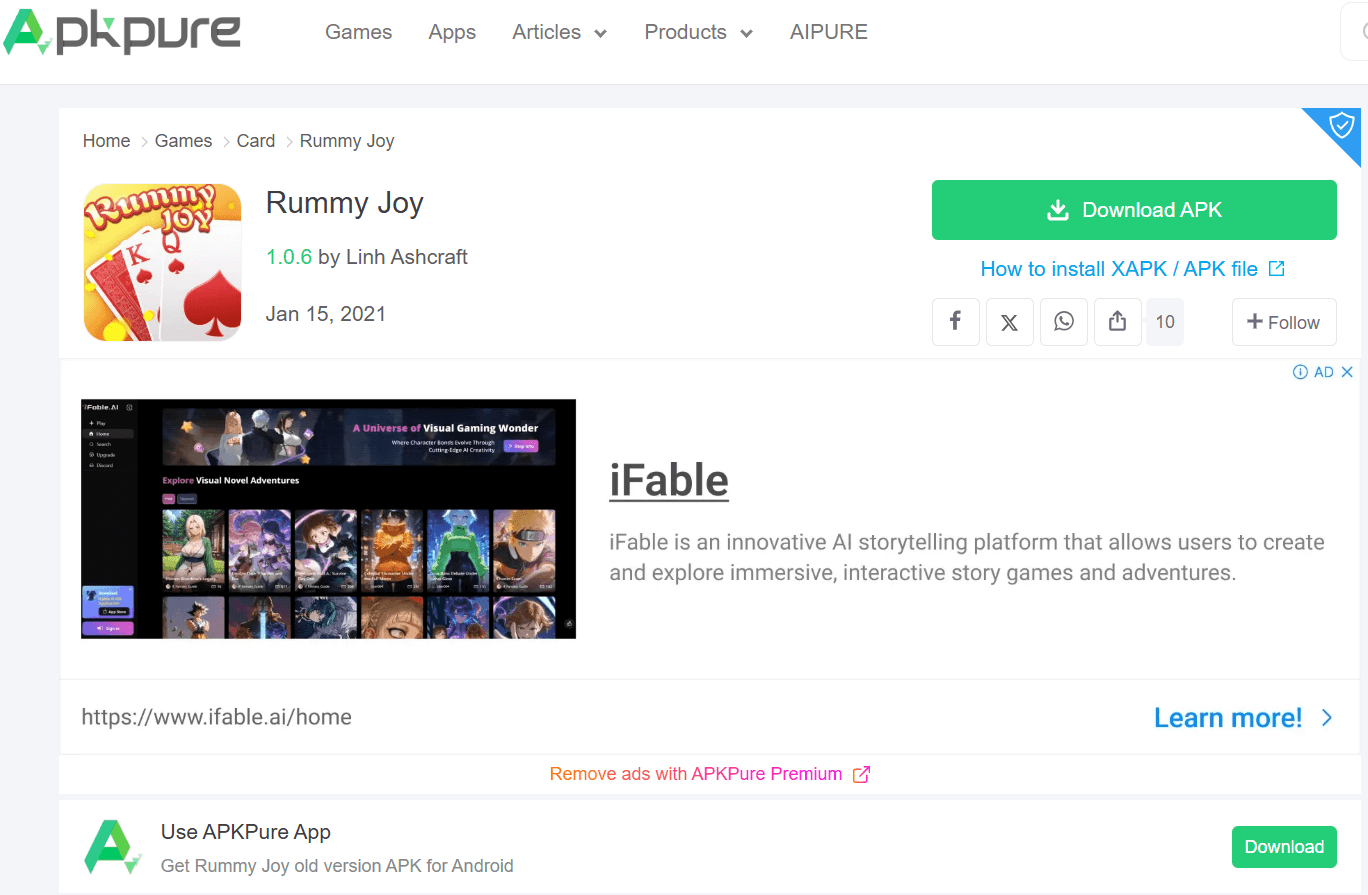
Task: Open the AIPURE menu item
Action: (x=828, y=32)
